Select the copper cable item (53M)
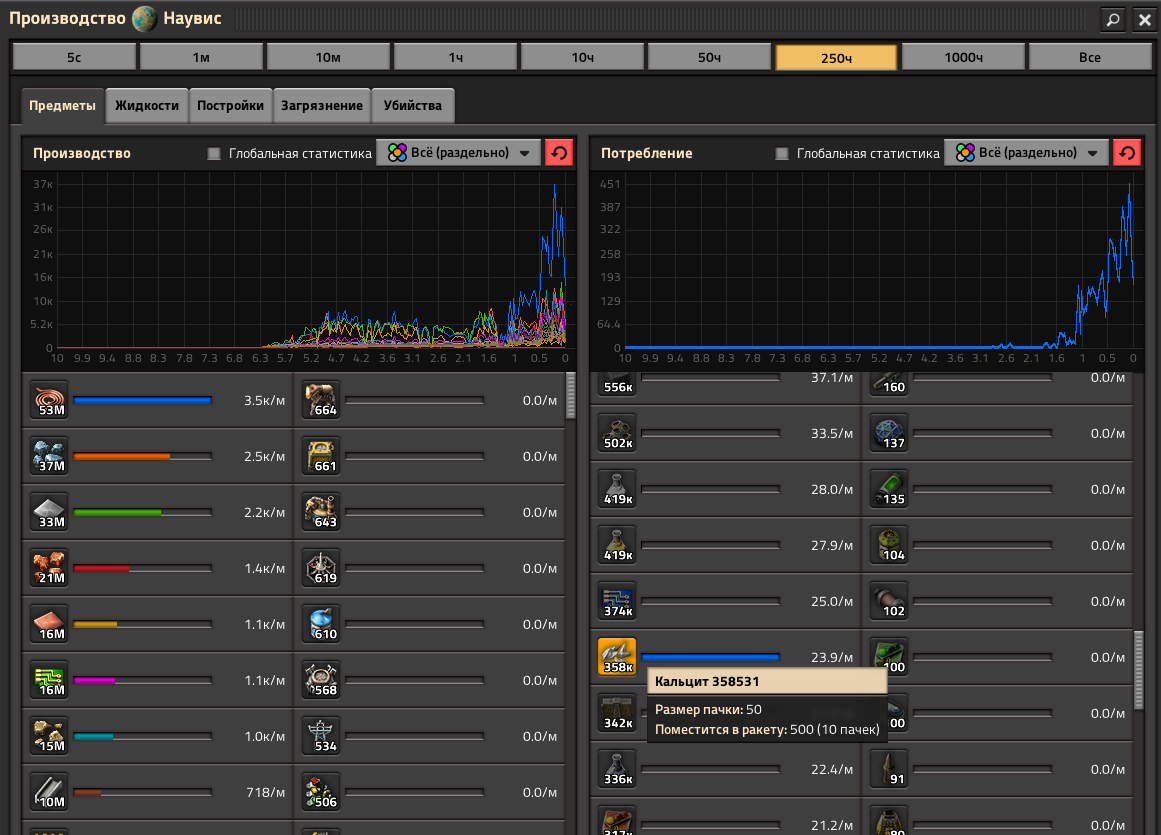 pos(49,400)
